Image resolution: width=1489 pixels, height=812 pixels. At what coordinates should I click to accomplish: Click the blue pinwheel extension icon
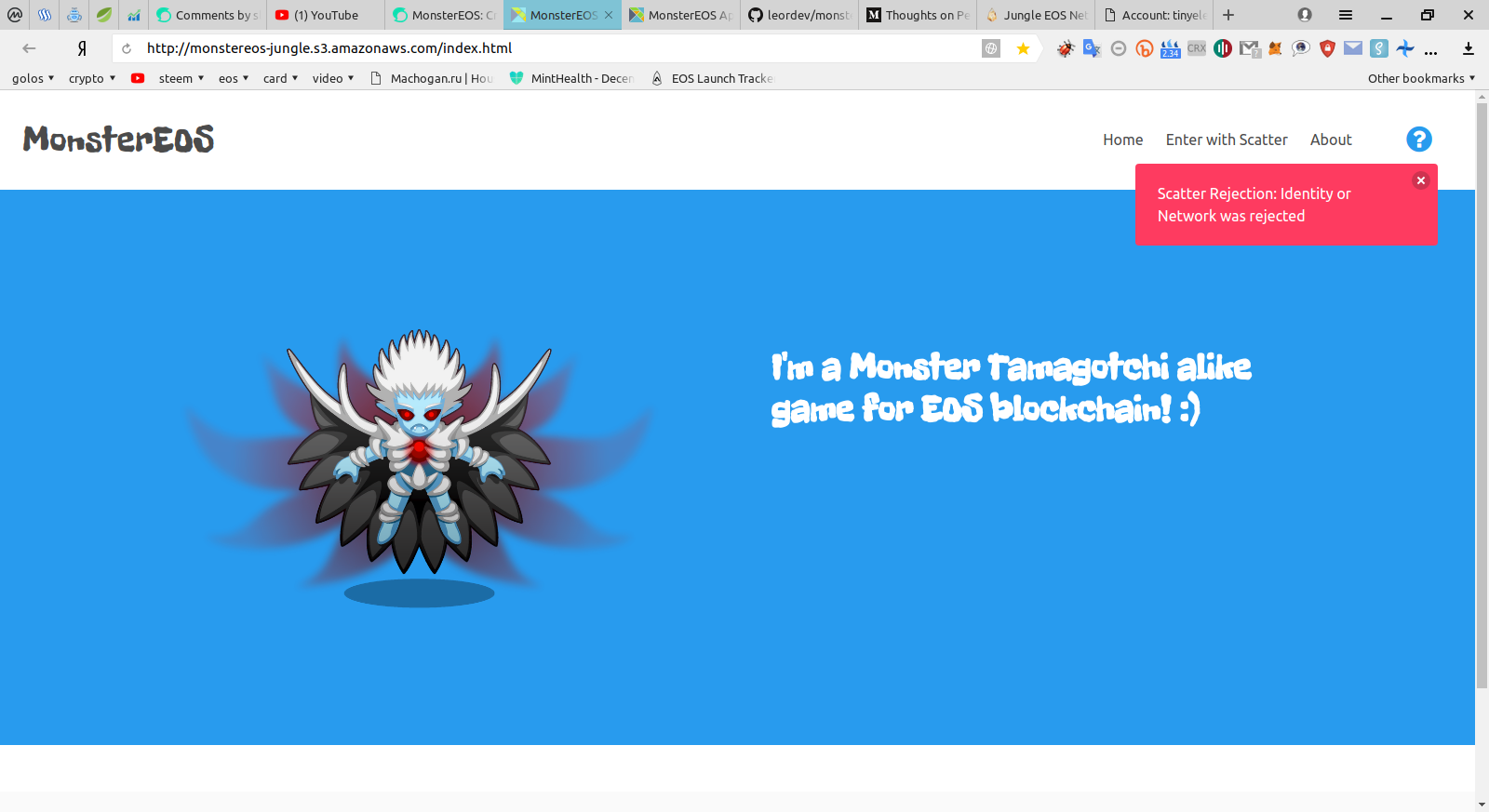pos(1405,48)
